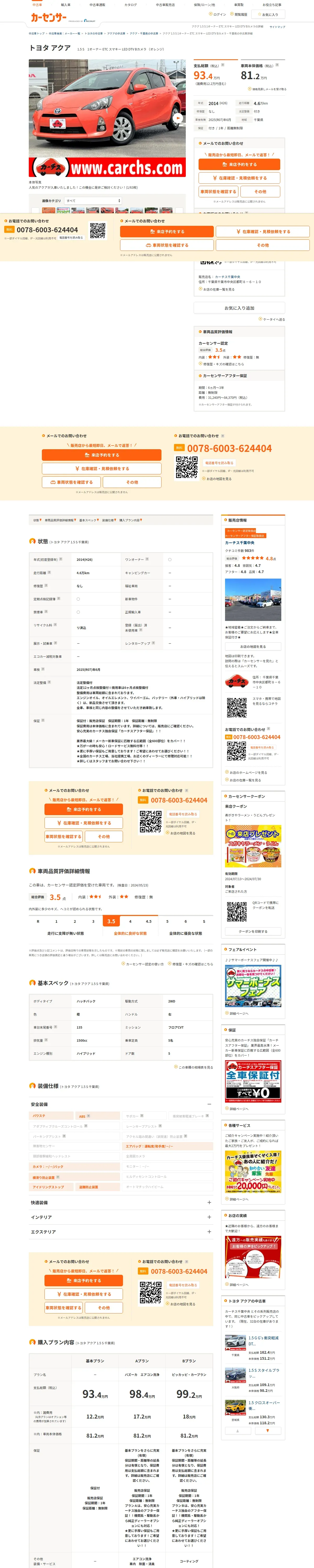Click help icon next to 修復歴 row
This screenshot has width=314, height=1568.
tap(46, 586)
